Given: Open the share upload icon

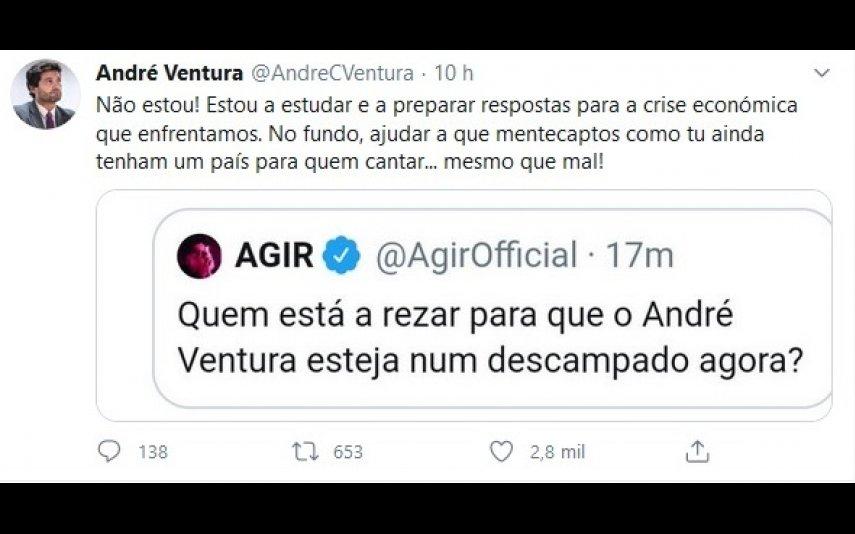Looking at the screenshot, I should pyautogui.click(x=697, y=452).
